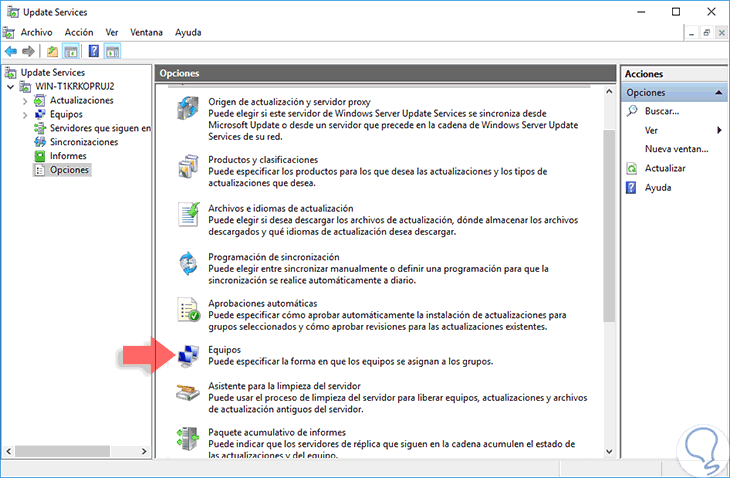Click the options list scroll down arrow
The height and width of the screenshot is (478, 730).
click(x=609, y=451)
